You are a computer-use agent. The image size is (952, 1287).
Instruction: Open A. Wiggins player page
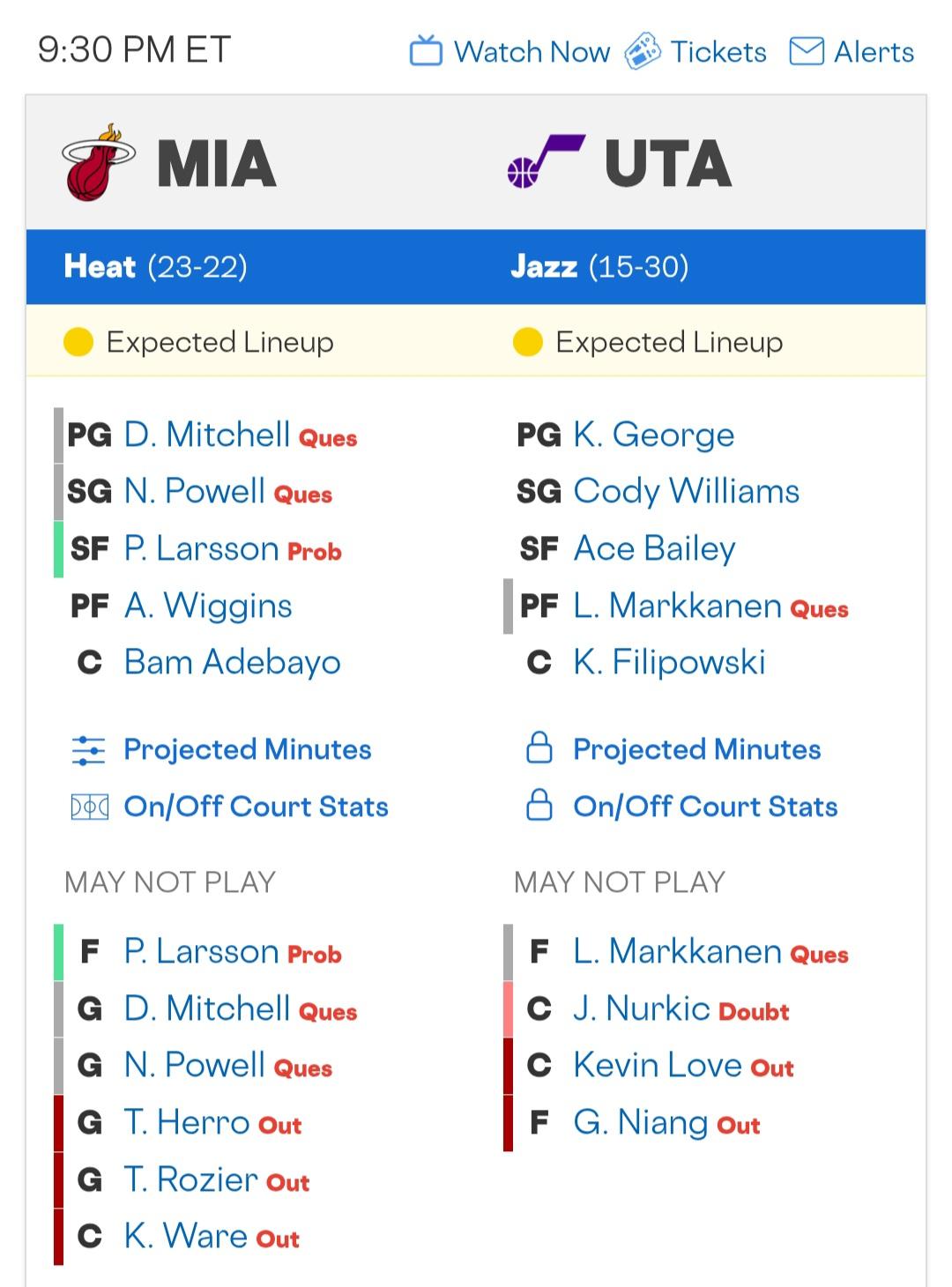[208, 606]
